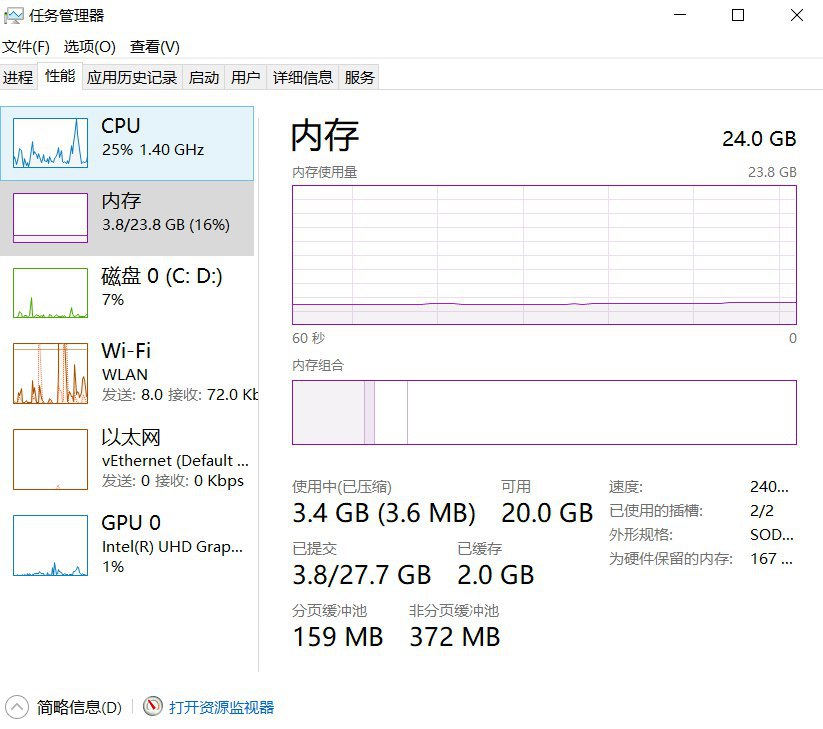Select the GPU 0 graph thumbnail
The height and width of the screenshot is (729, 823).
tap(50, 545)
